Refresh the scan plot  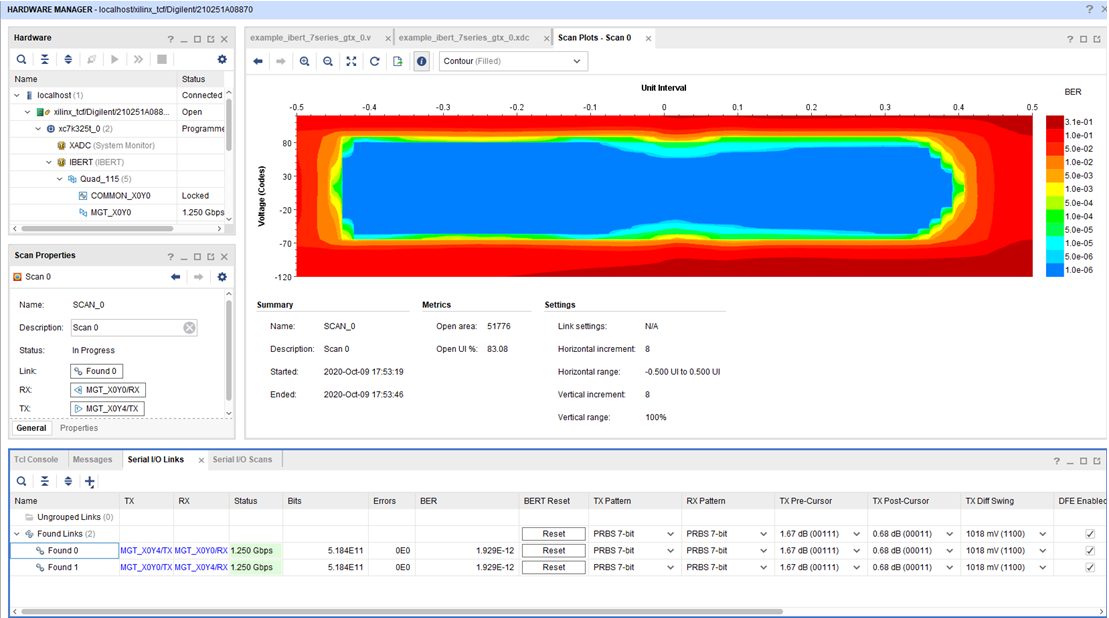click(x=375, y=62)
